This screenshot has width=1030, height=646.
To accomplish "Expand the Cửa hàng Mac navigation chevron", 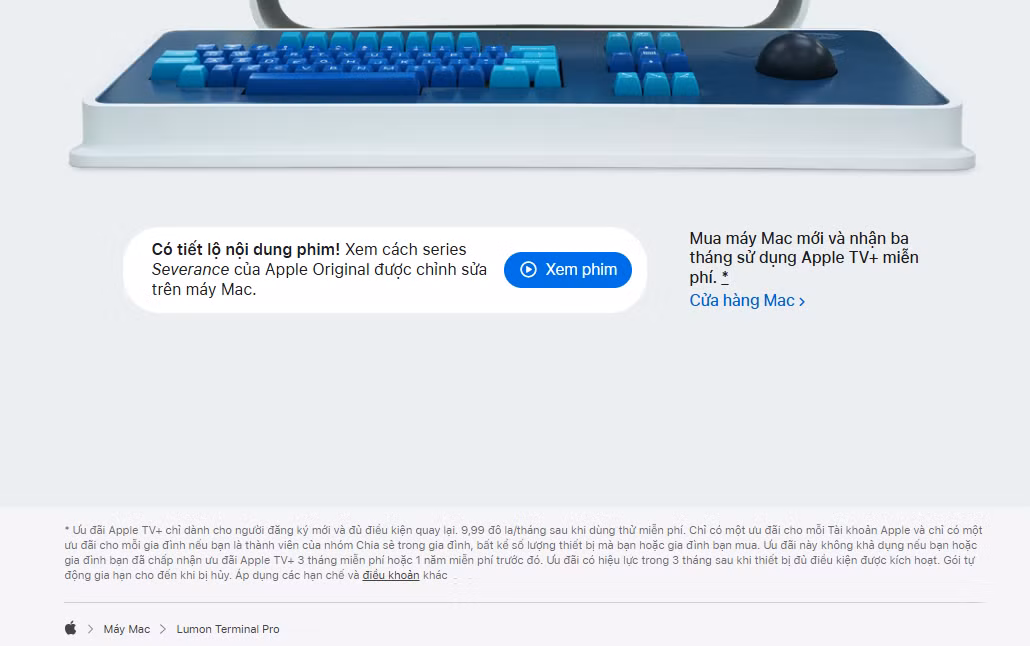I will (x=802, y=300).
